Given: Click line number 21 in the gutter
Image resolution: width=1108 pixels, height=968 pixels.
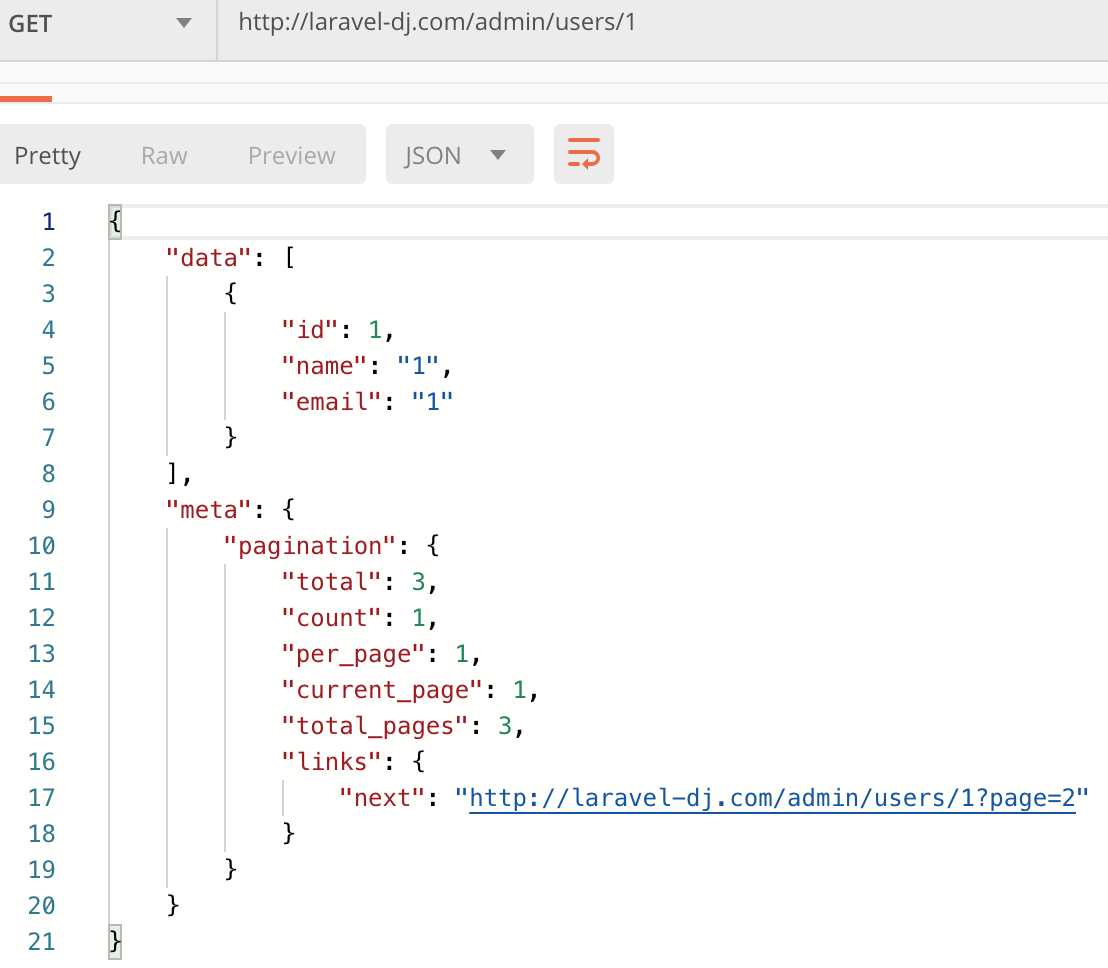Looking at the screenshot, I should (41, 942).
